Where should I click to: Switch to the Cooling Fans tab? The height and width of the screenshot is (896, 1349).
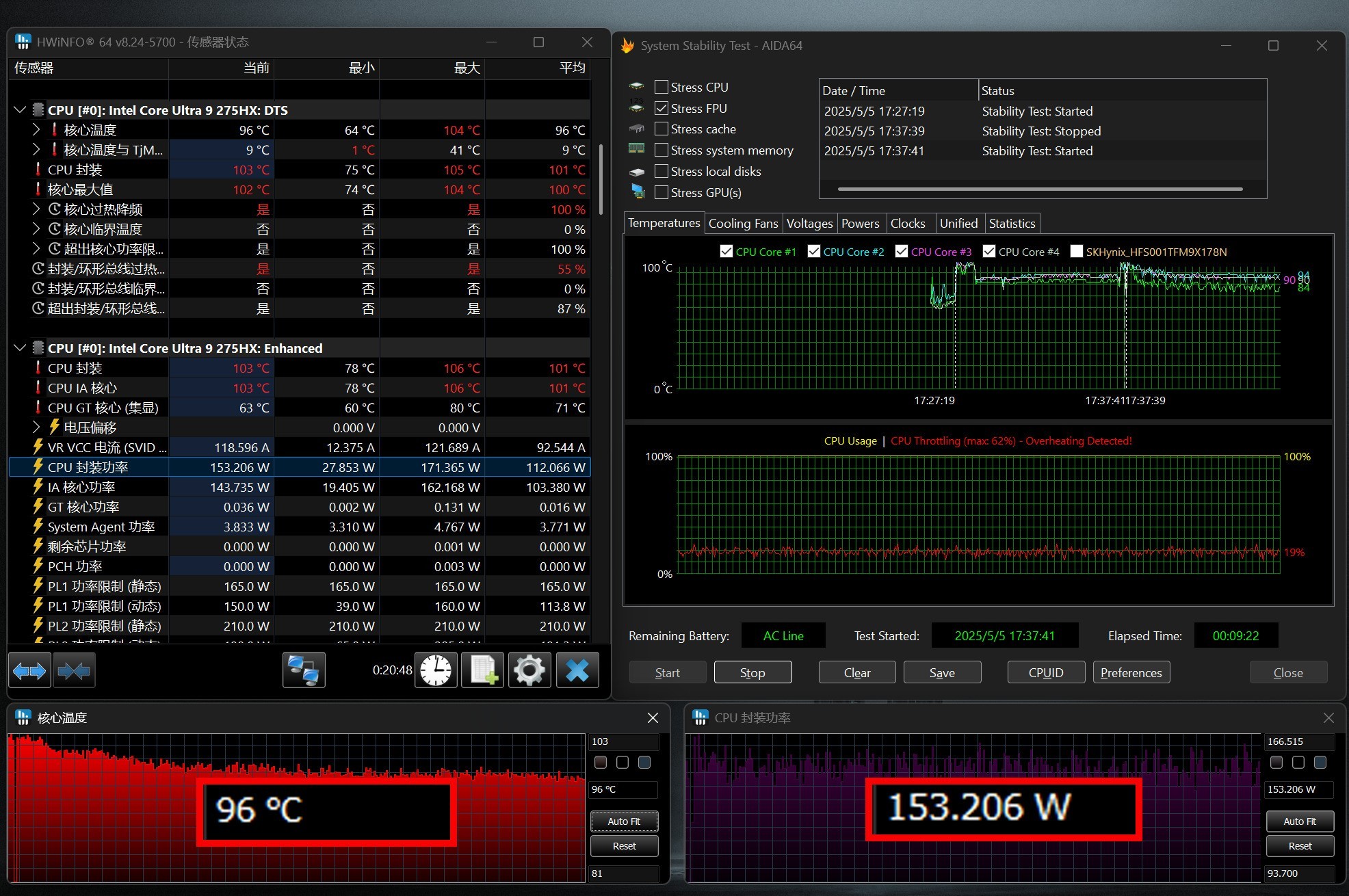[743, 223]
